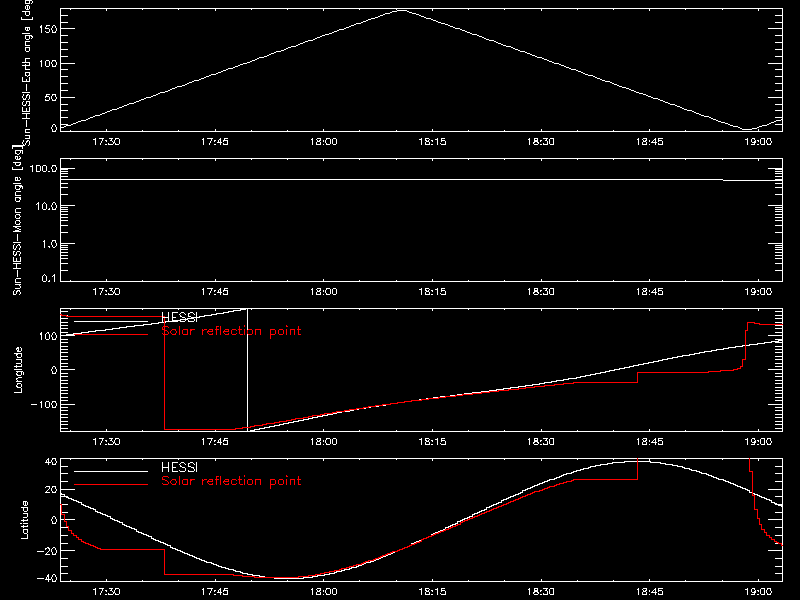Select Solar reflection point legend in Longitude plot
The height and width of the screenshot is (600, 800).
(x=231, y=331)
